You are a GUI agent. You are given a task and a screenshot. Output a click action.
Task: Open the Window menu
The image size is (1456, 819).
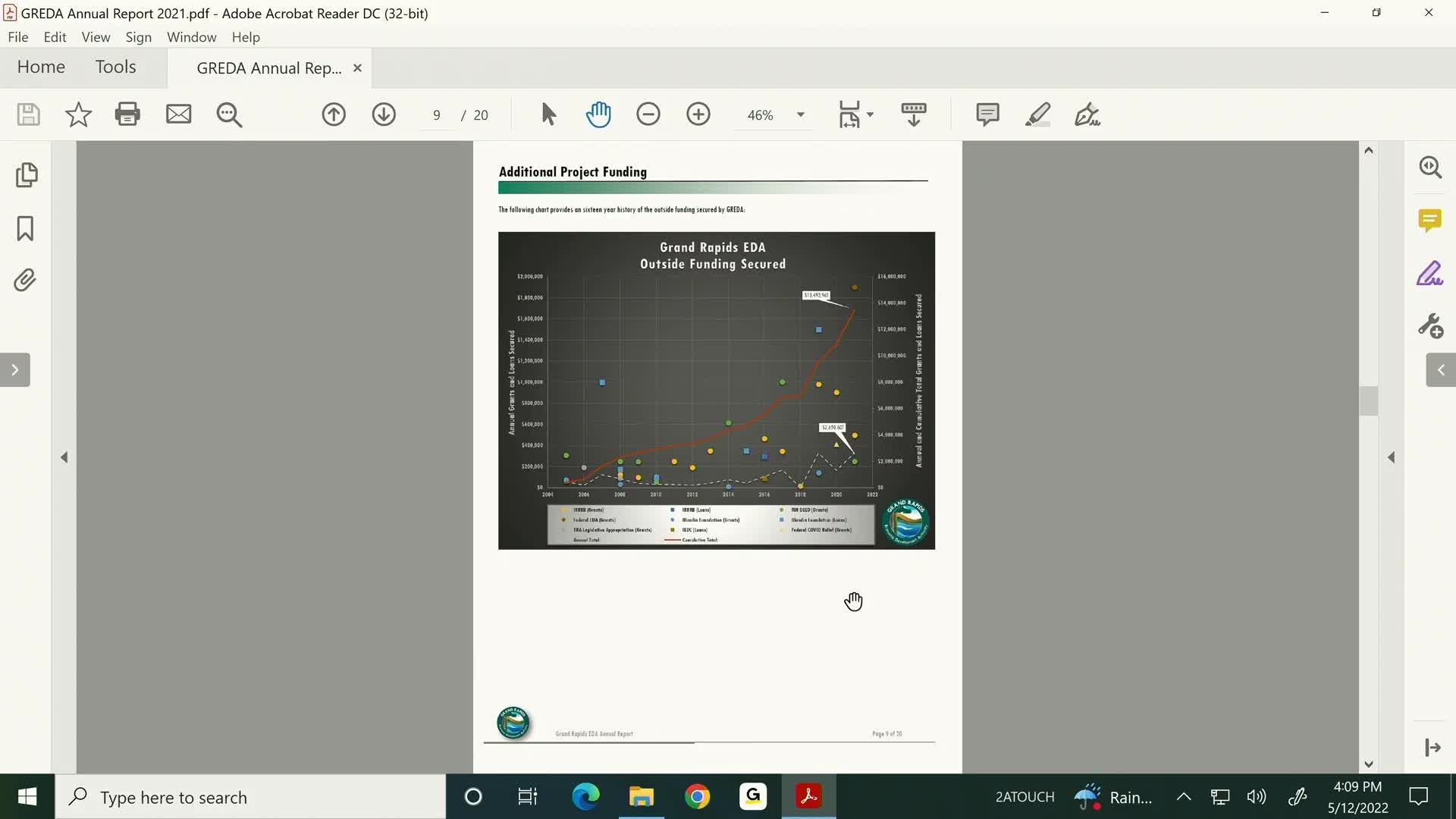click(x=191, y=37)
